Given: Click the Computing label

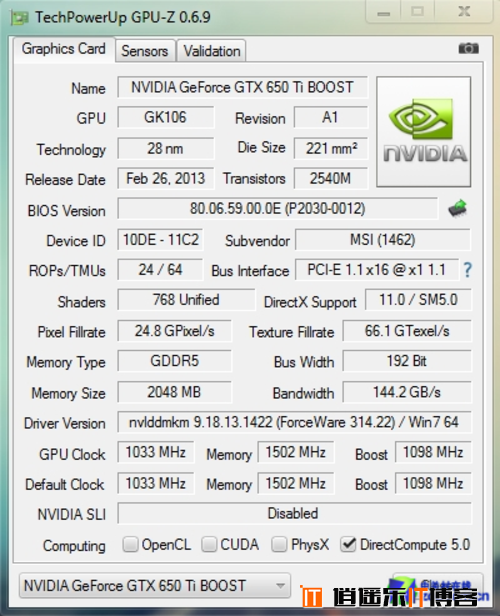Looking at the screenshot, I should click(x=74, y=546).
